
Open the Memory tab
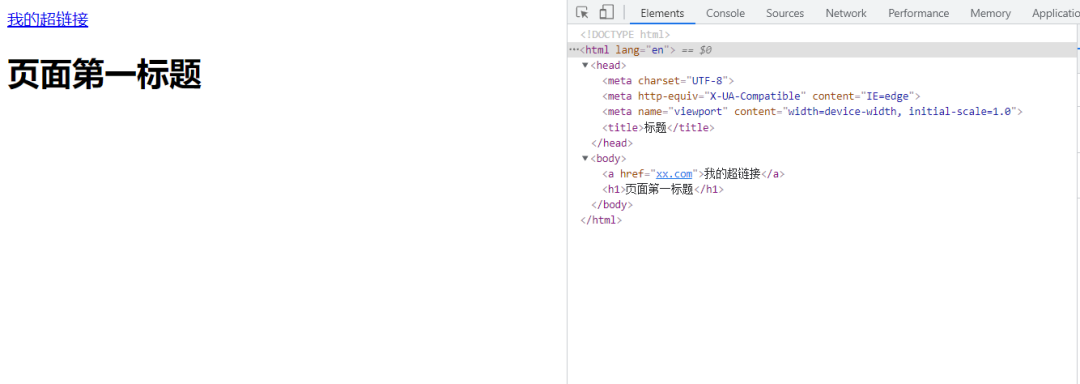point(990,13)
